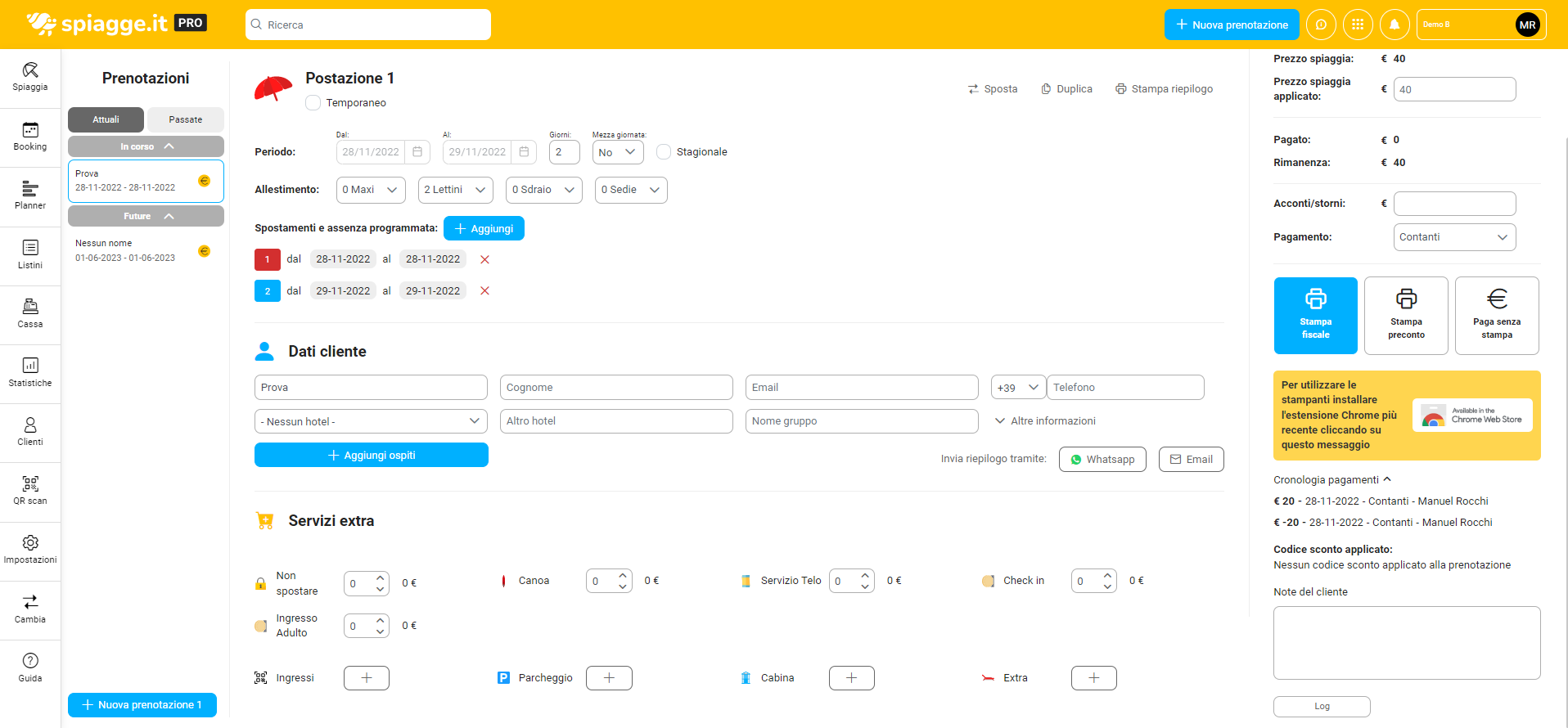Image resolution: width=1568 pixels, height=728 pixels.
Task: Open the apps grid icon
Action: pyautogui.click(x=1358, y=25)
